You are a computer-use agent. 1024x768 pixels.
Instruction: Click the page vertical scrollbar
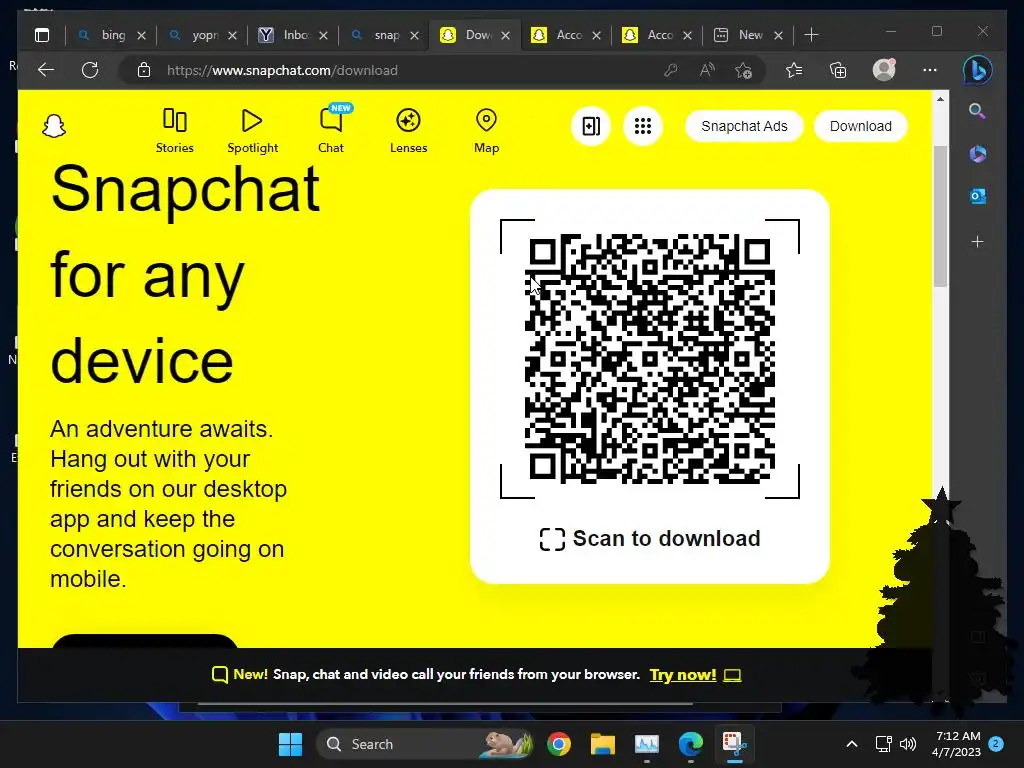click(940, 216)
